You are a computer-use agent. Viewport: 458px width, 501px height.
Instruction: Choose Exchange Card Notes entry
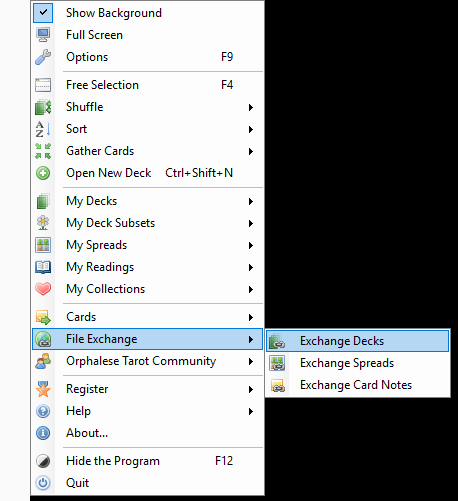coord(358,385)
